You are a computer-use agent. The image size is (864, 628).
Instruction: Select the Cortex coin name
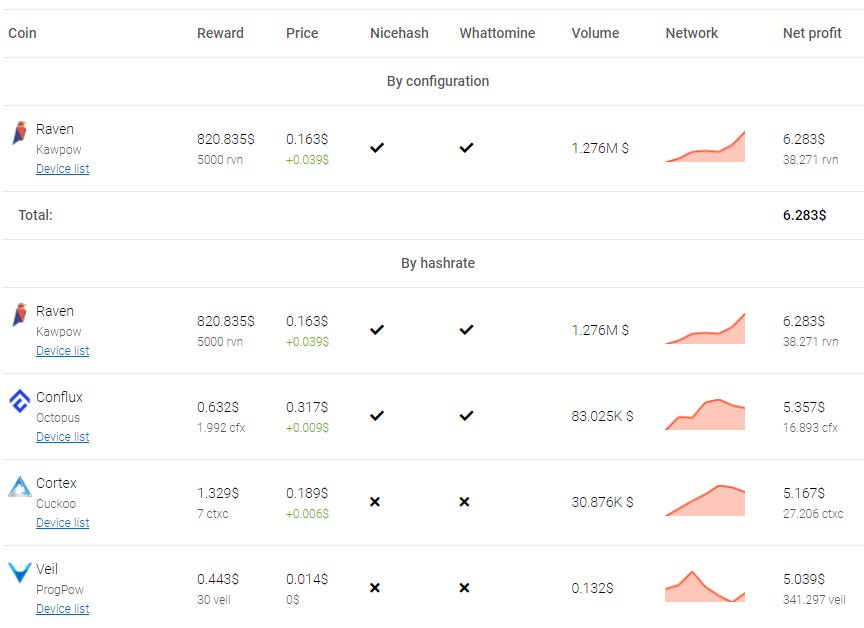(x=56, y=483)
